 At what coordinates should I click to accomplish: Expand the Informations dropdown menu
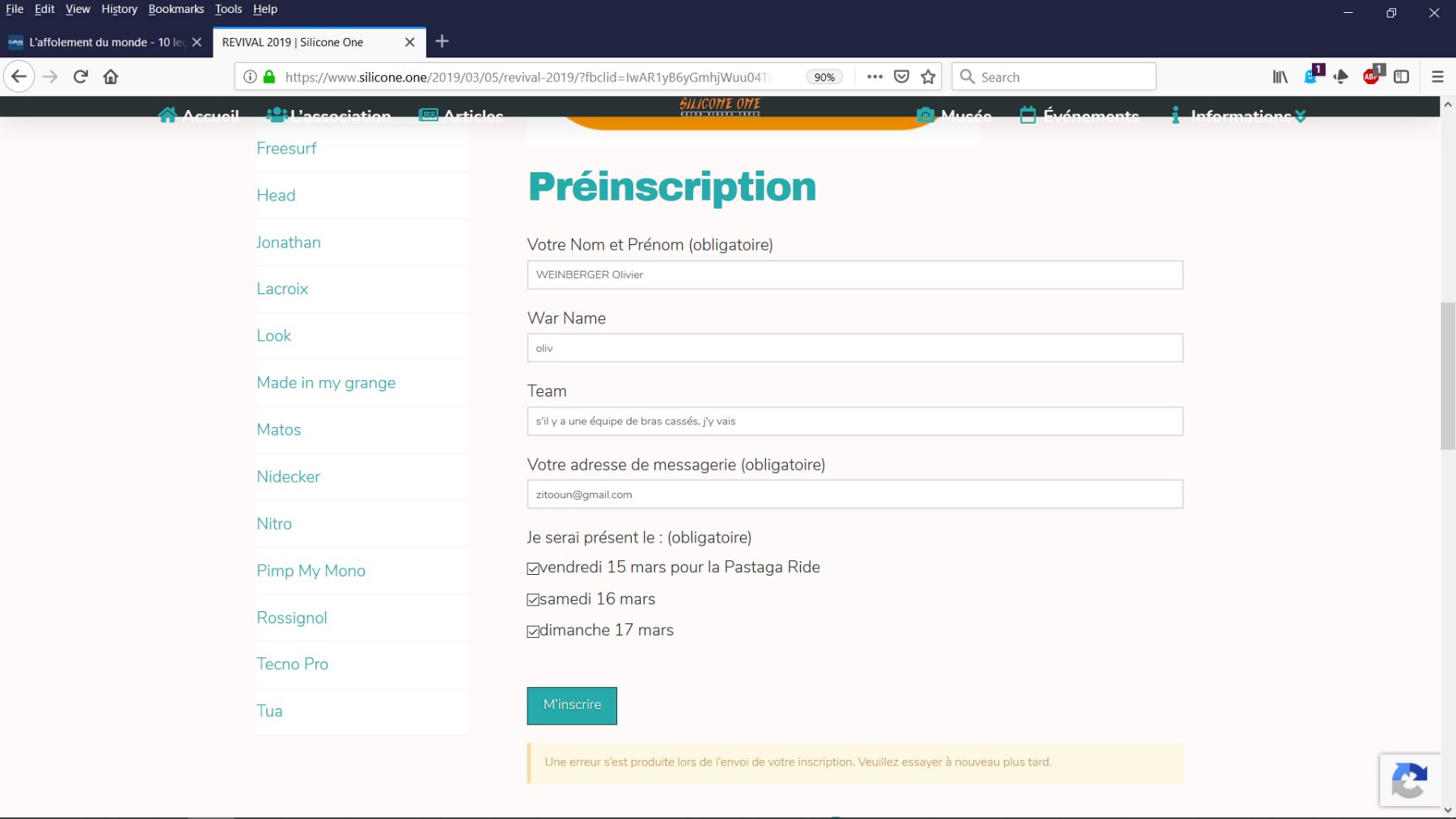tap(1241, 116)
